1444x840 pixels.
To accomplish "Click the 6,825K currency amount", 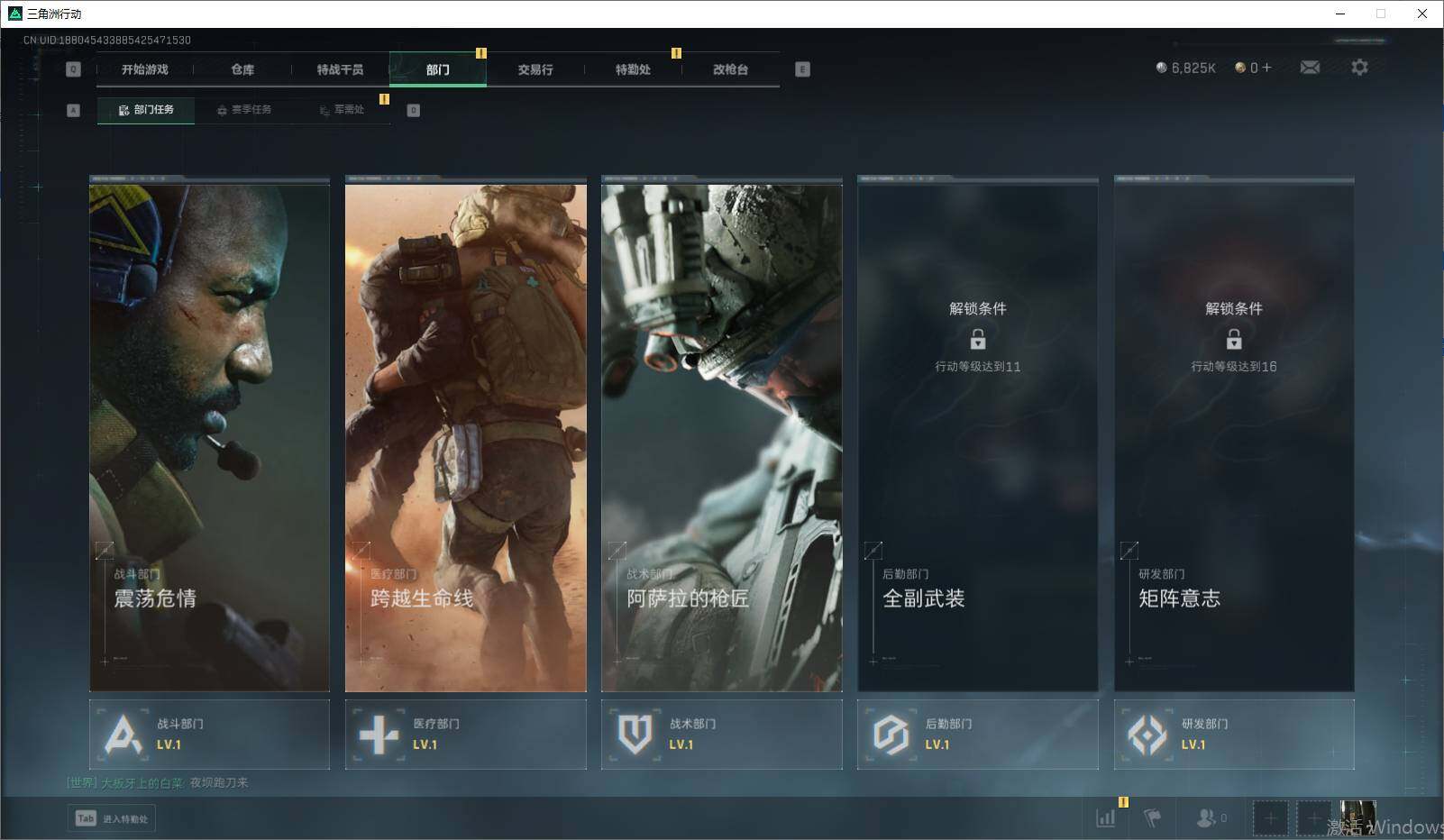I will coord(1193,68).
